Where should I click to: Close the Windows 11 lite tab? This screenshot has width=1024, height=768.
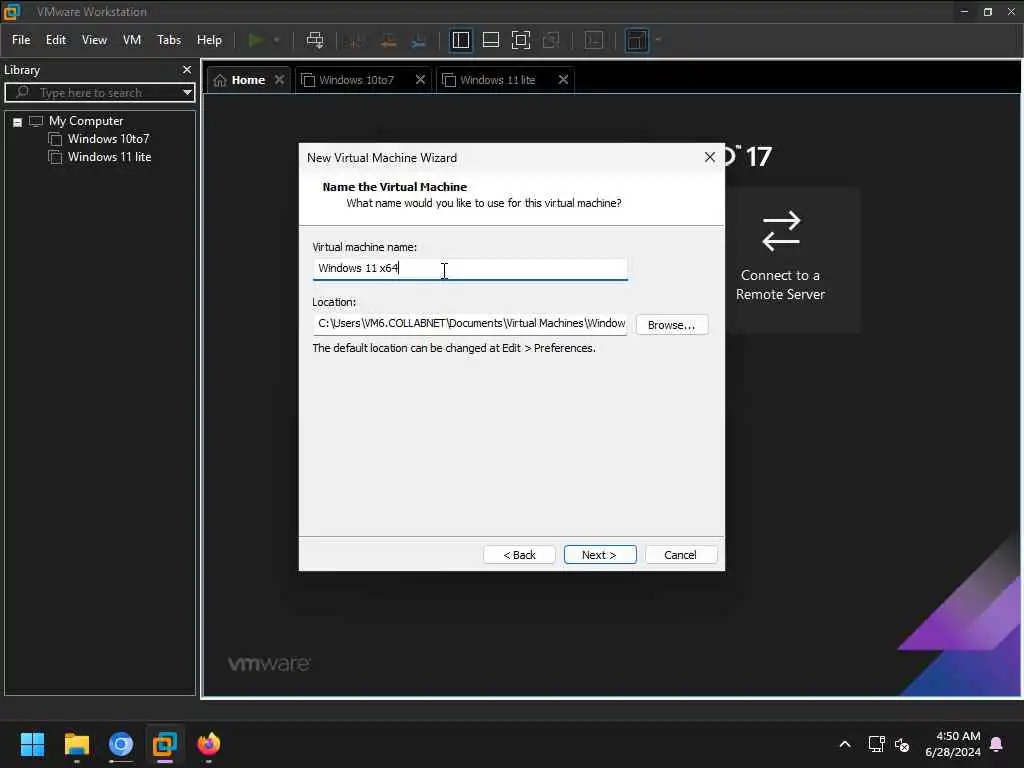[563, 80]
